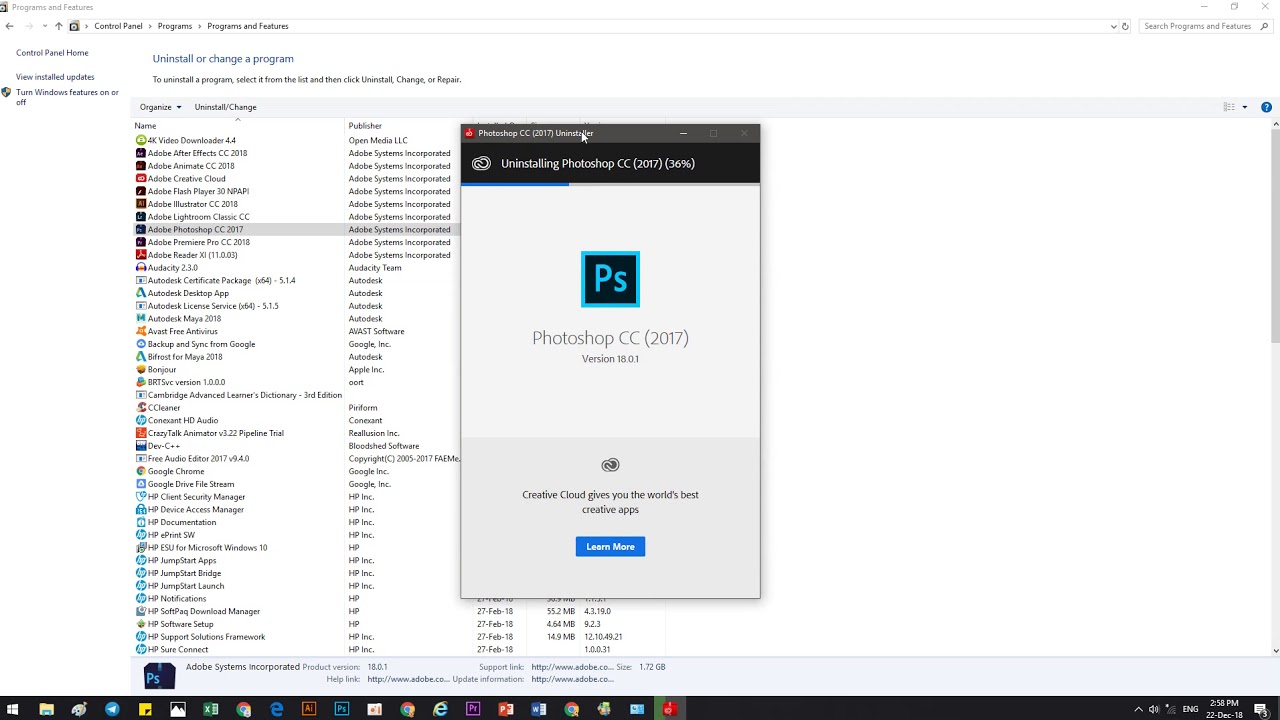Open Internet Explorer from the taskbar
The width and height of the screenshot is (1280, 720).
(x=441, y=709)
